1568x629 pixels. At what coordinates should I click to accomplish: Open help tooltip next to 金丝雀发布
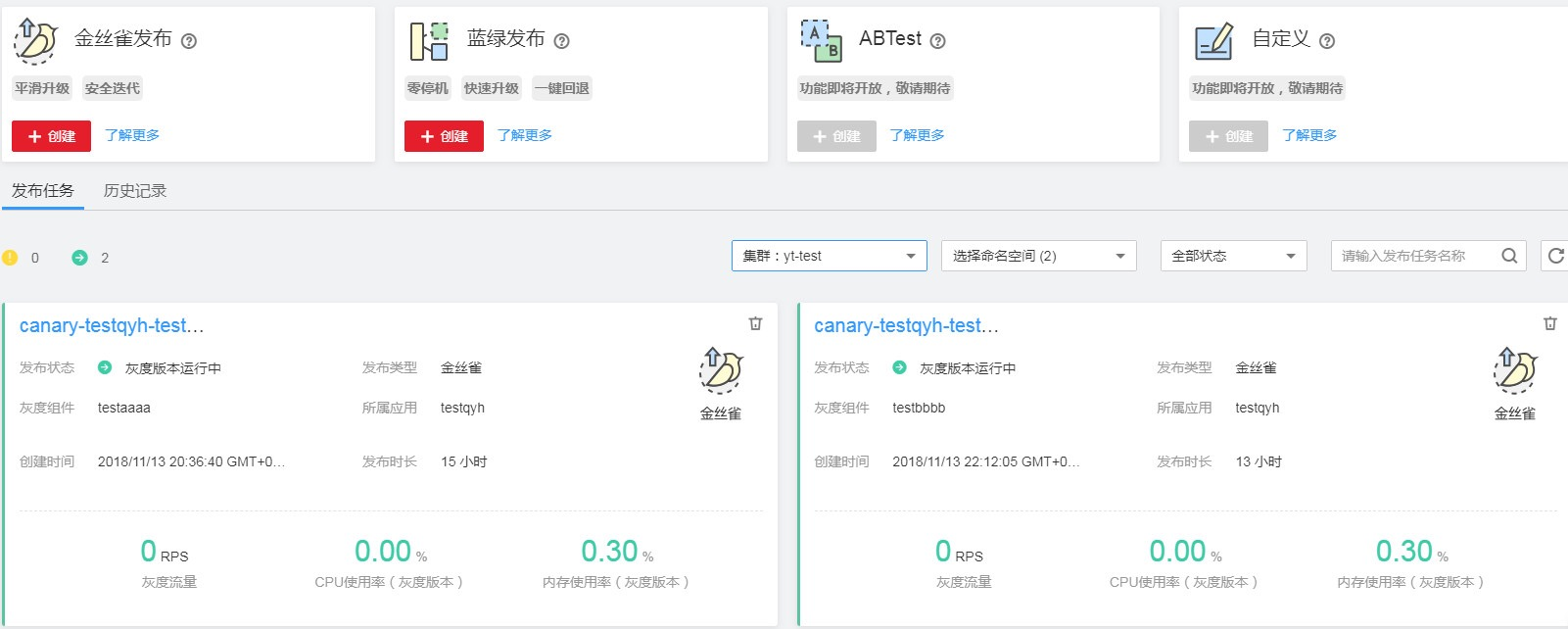[189, 41]
